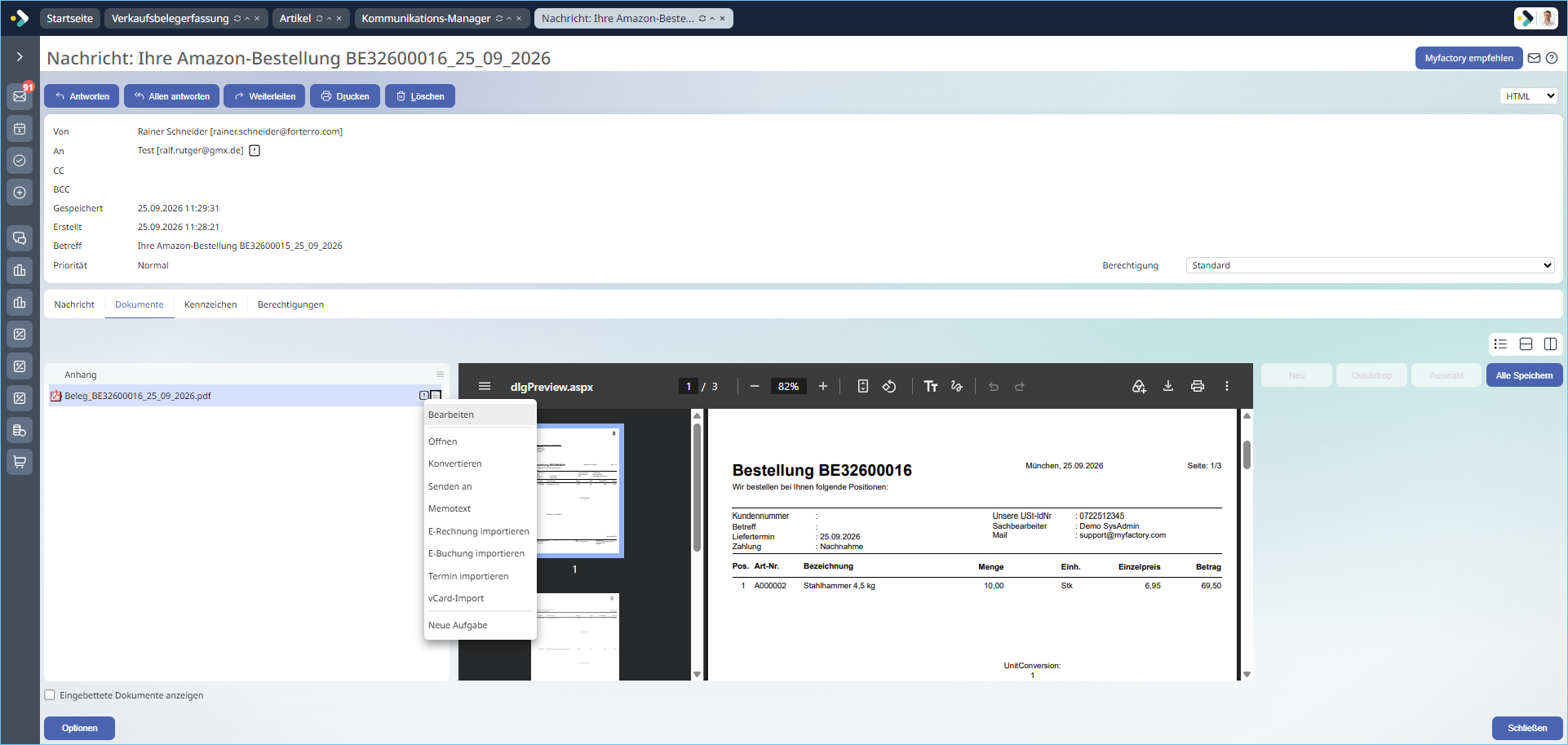Image resolution: width=1568 pixels, height=745 pixels.
Task: Zoom in the PDF preview
Action: tap(823, 386)
